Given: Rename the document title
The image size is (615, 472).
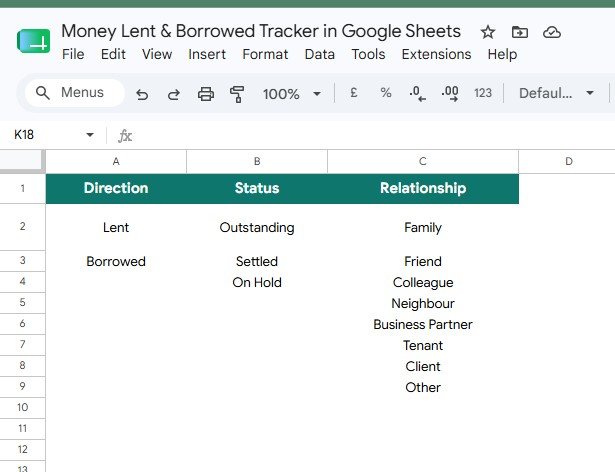Looking at the screenshot, I should [261, 31].
